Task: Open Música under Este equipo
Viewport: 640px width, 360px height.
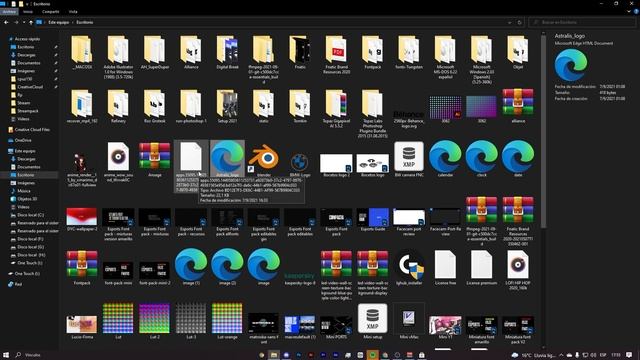Action: [x=24, y=191]
